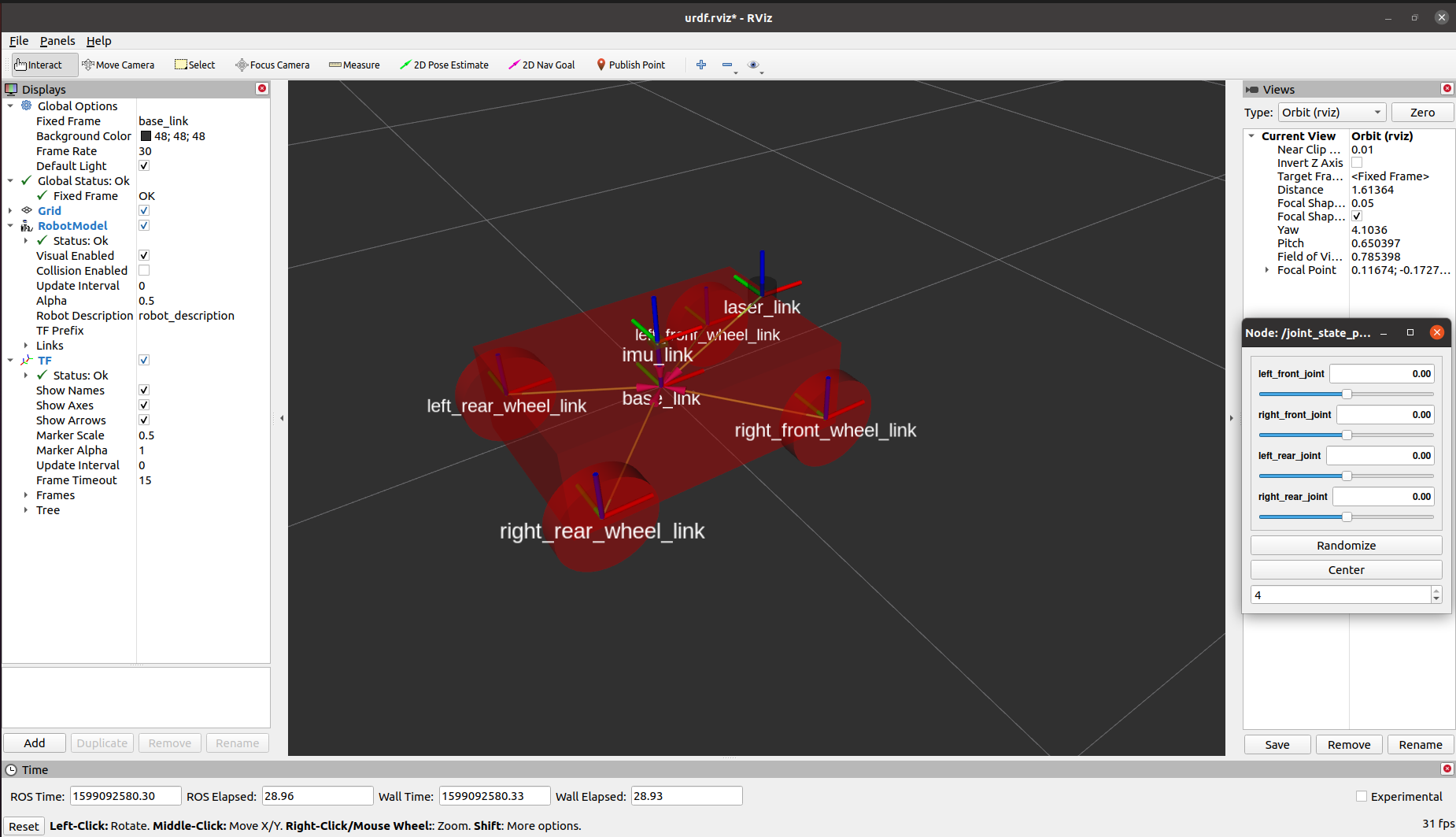This screenshot has height=837, width=1456.
Task: Select the Measure tool
Action: pos(353,65)
